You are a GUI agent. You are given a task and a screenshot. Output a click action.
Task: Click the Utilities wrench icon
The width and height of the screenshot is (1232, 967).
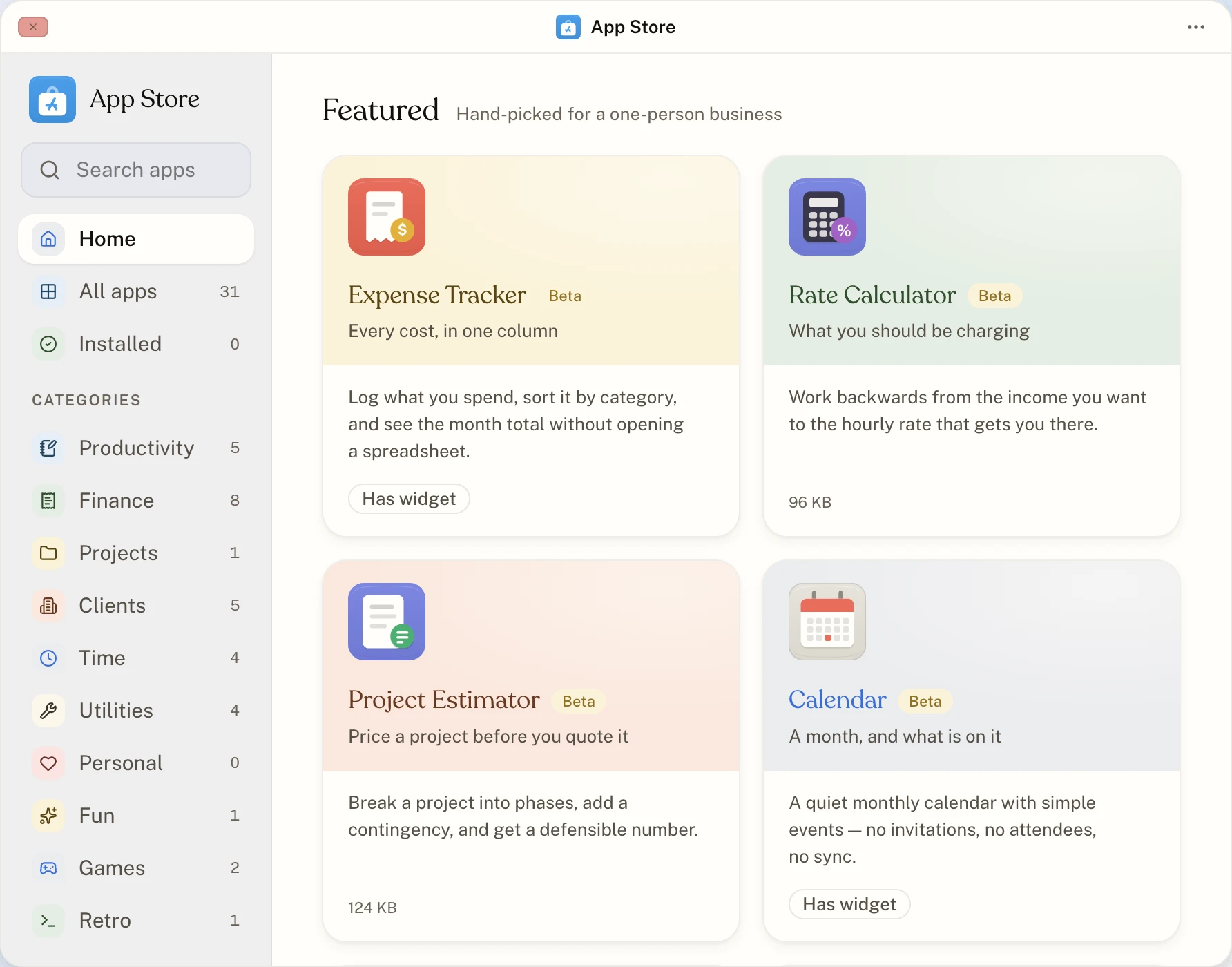tap(48, 711)
